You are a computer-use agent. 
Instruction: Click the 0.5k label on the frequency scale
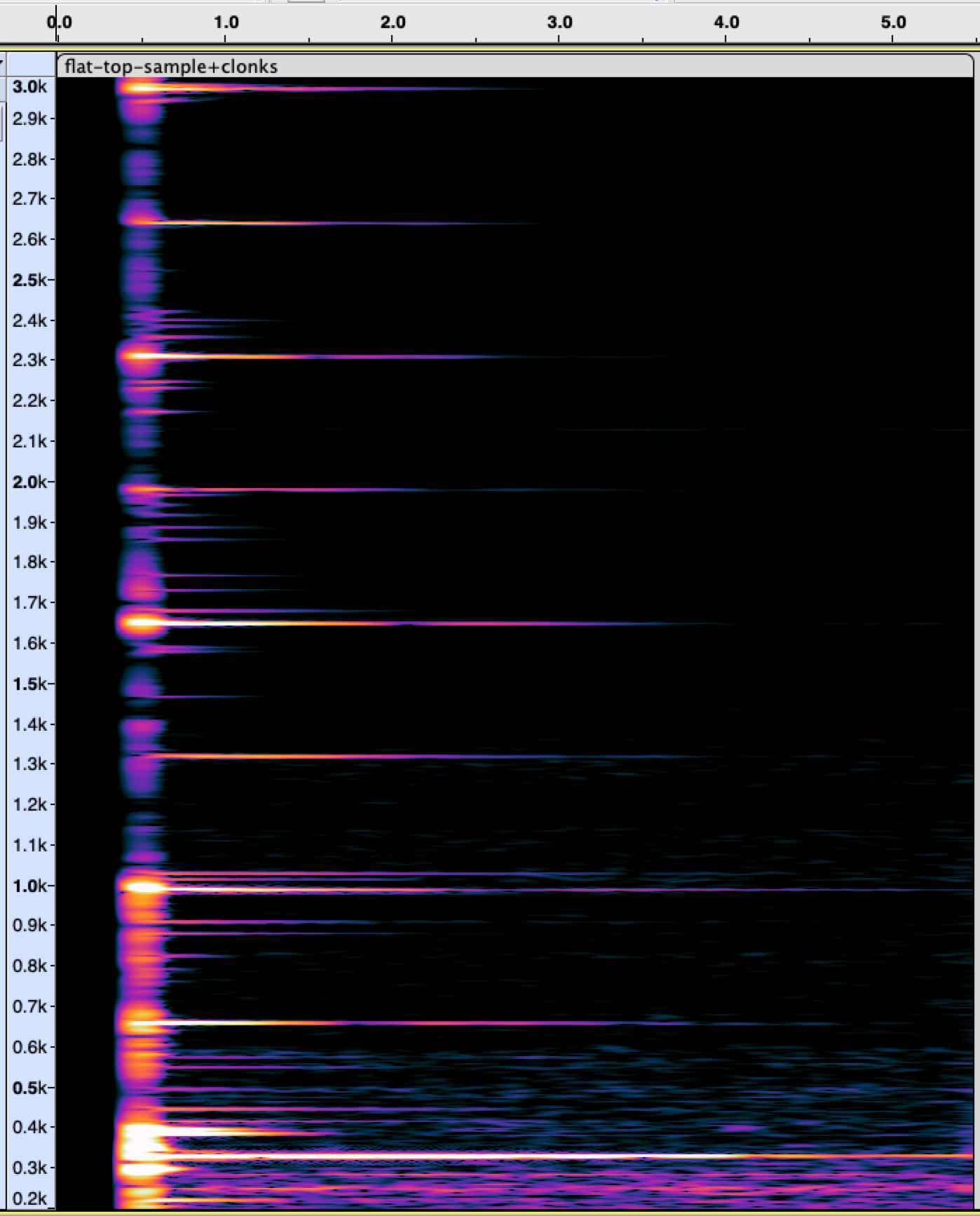(29, 1088)
